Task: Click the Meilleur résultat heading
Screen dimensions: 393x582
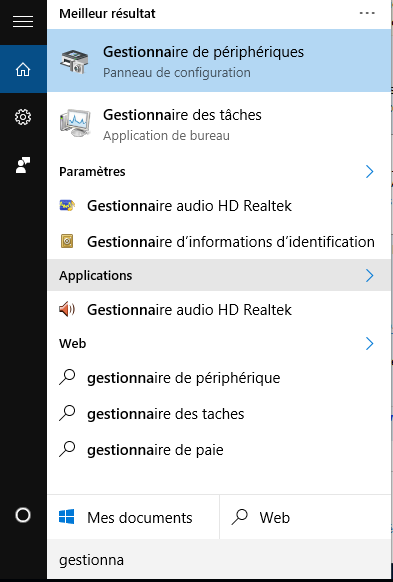Action: click(107, 14)
